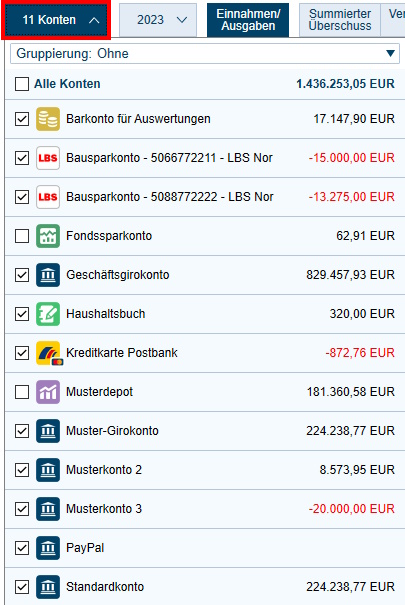Click the Musterkonto 2 balance amount
This screenshot has width=405, height=605.
pyautogui.click(x=357, y=470)
